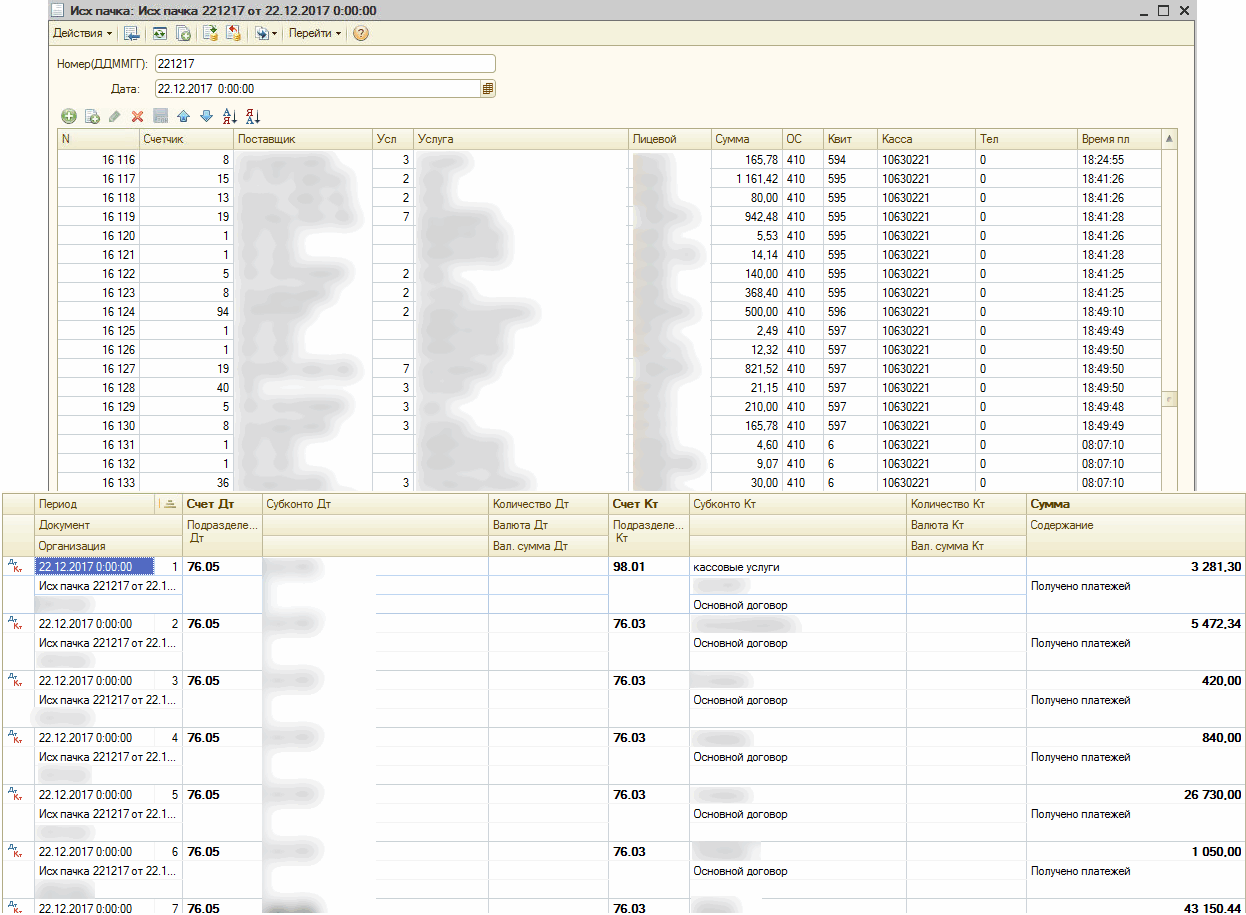Viewport: 1246px width, 915px height.
Task: Move row down with blue down arrow
Action: point(206,117)
